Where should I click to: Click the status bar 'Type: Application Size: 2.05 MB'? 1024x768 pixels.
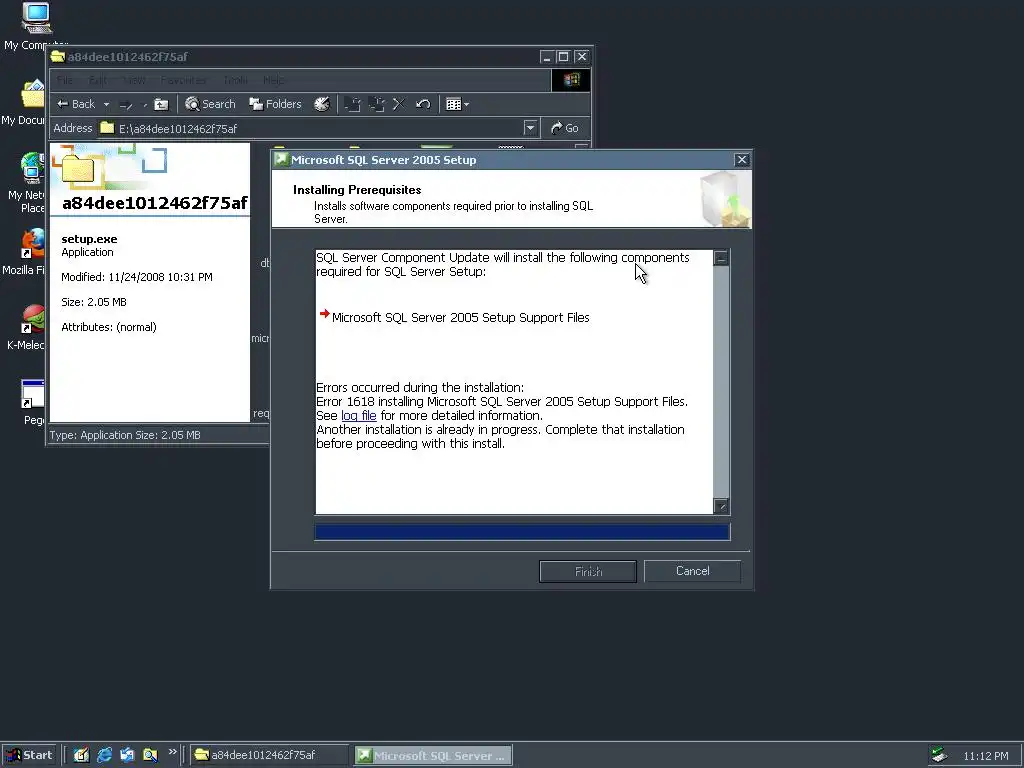click(125, 435)
